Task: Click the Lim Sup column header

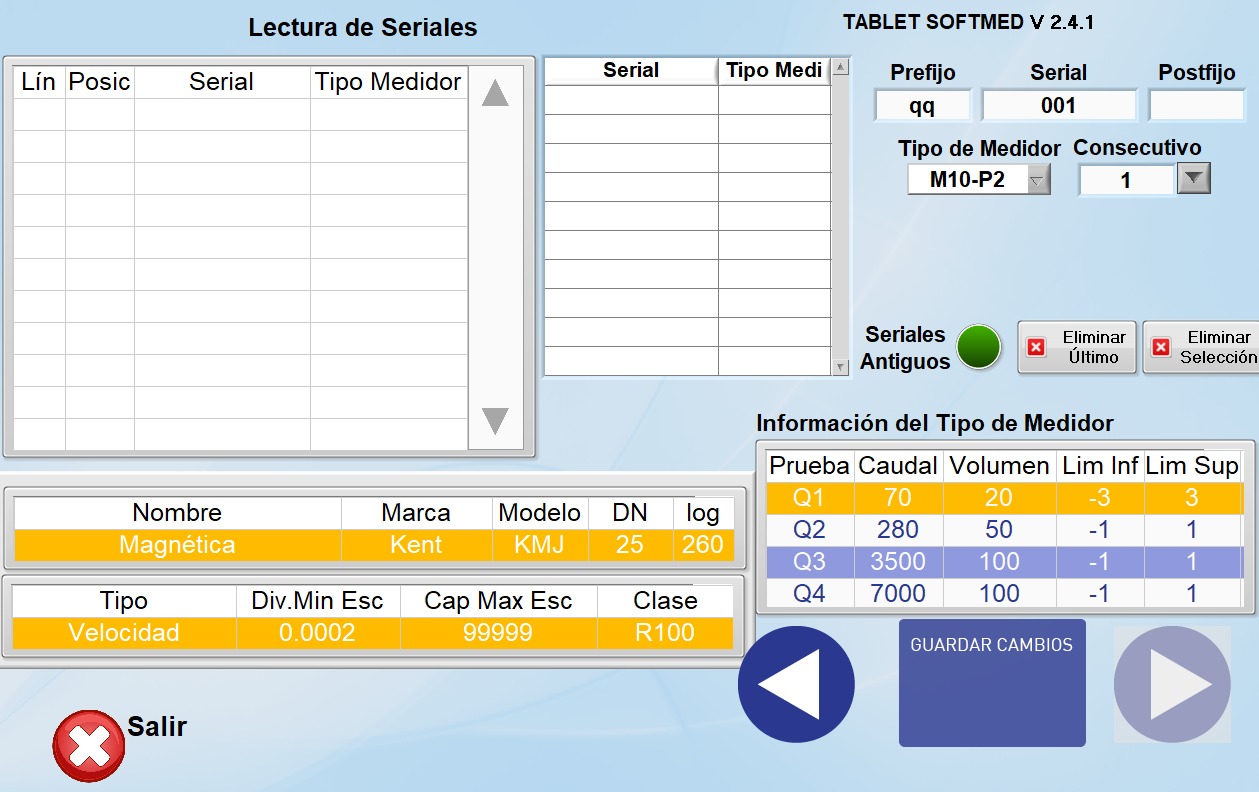Action: click(x=1192, y=466)
